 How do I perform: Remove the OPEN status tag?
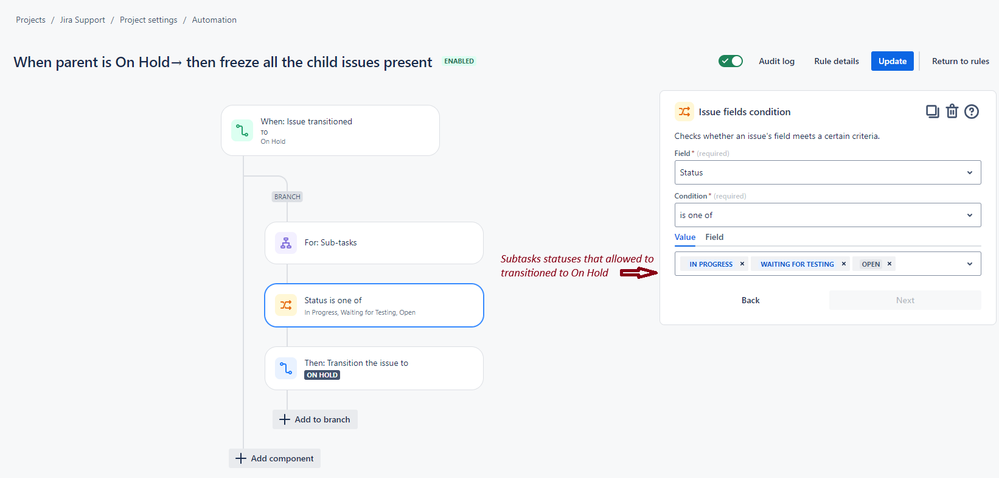pos(889,264)
